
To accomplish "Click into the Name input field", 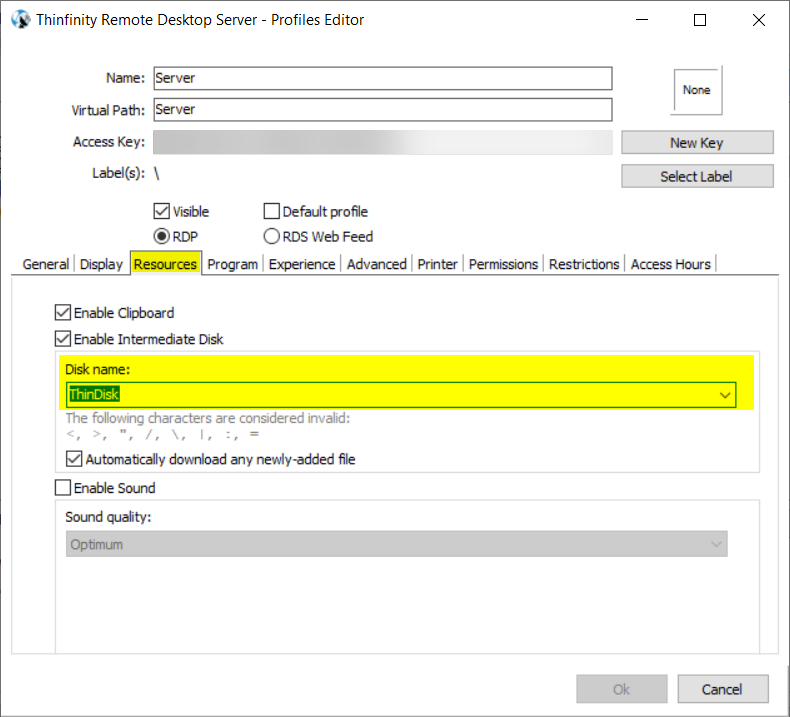I will tap(383, 78).
